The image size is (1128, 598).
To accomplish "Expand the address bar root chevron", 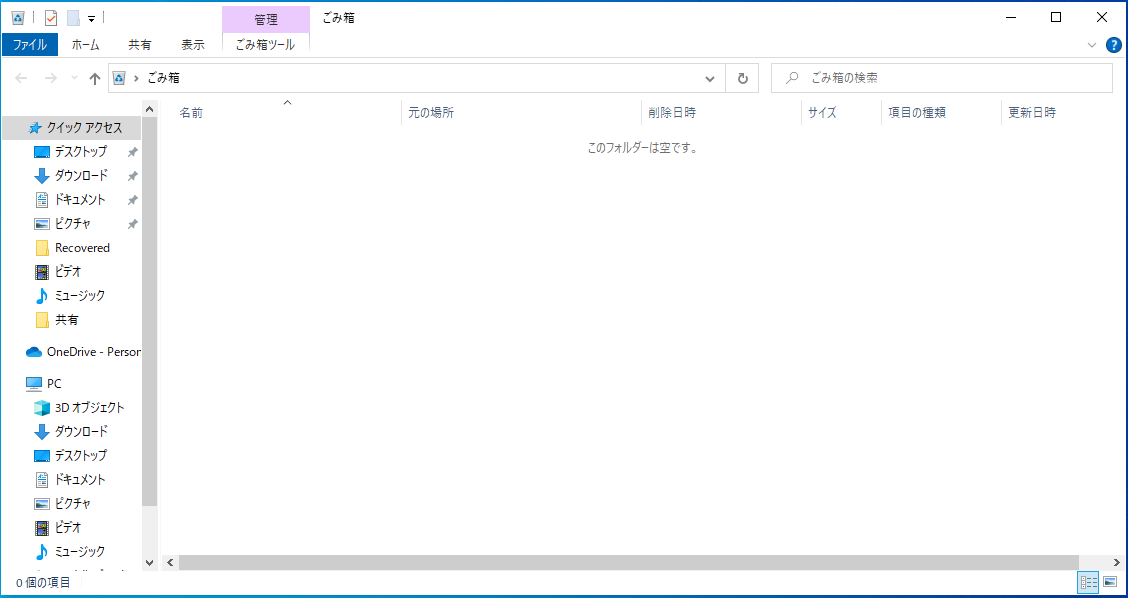I will pos(136,78).
